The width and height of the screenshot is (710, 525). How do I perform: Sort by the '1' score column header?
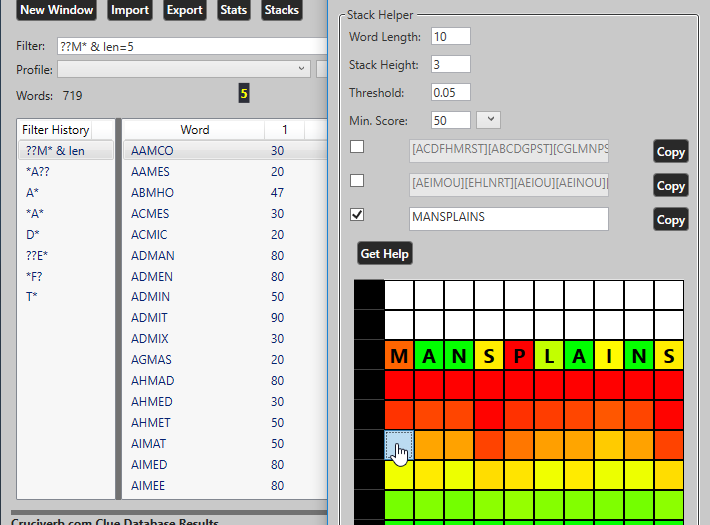[284, 130]
